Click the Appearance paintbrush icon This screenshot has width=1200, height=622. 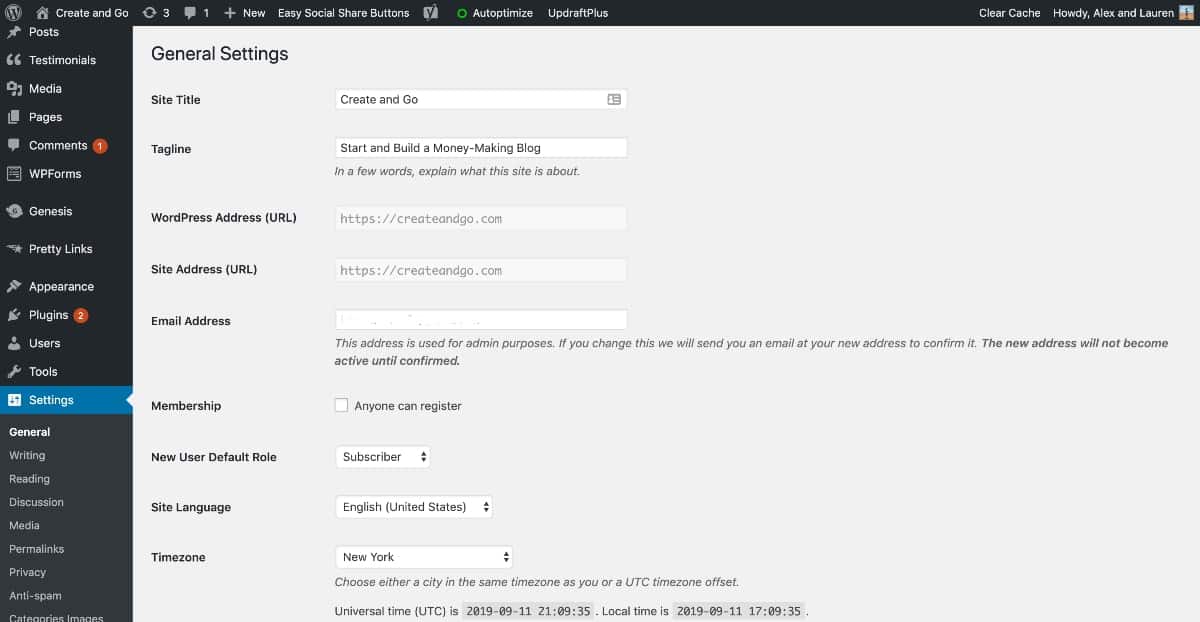click(x=14, y=286)
